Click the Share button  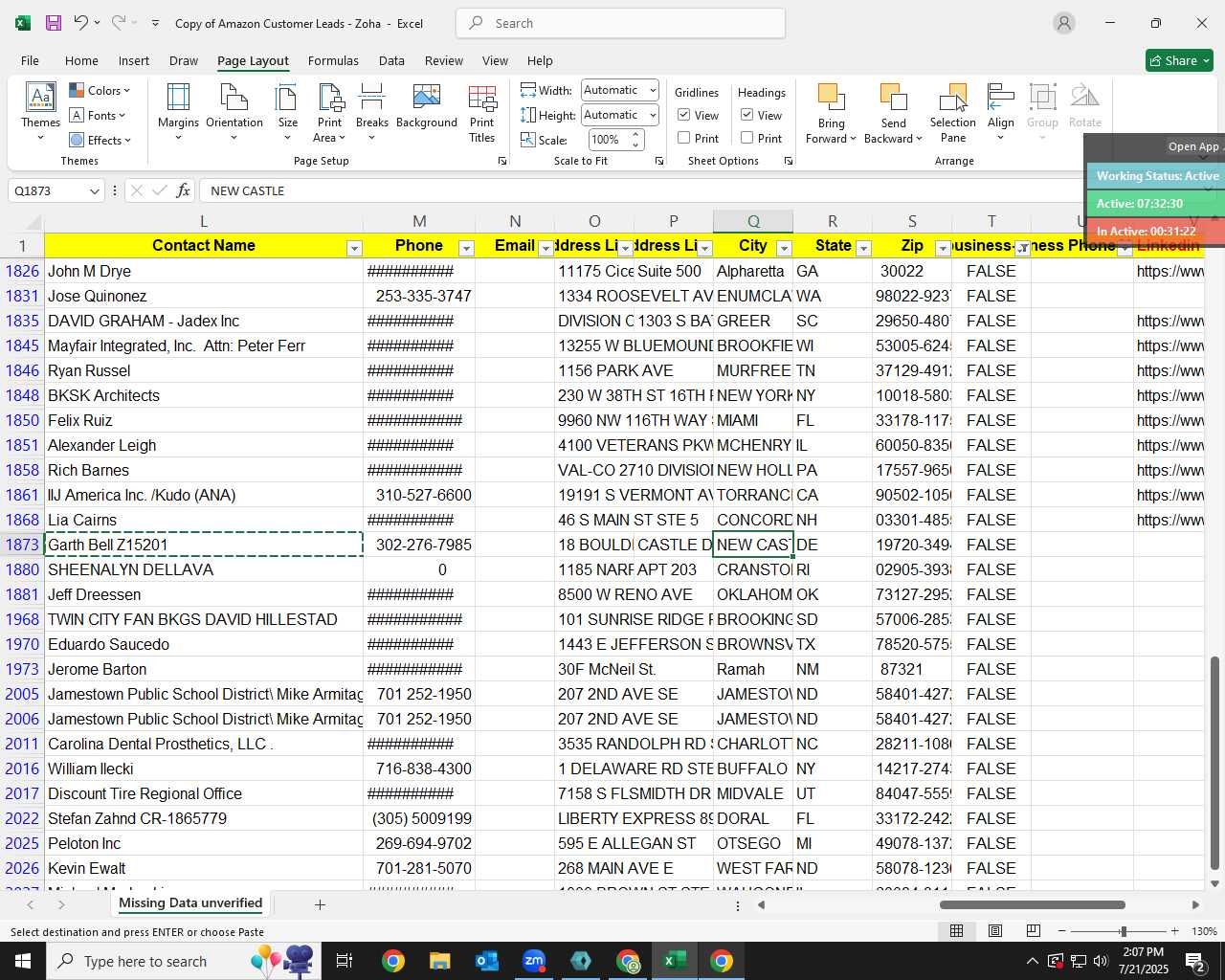1179,60
